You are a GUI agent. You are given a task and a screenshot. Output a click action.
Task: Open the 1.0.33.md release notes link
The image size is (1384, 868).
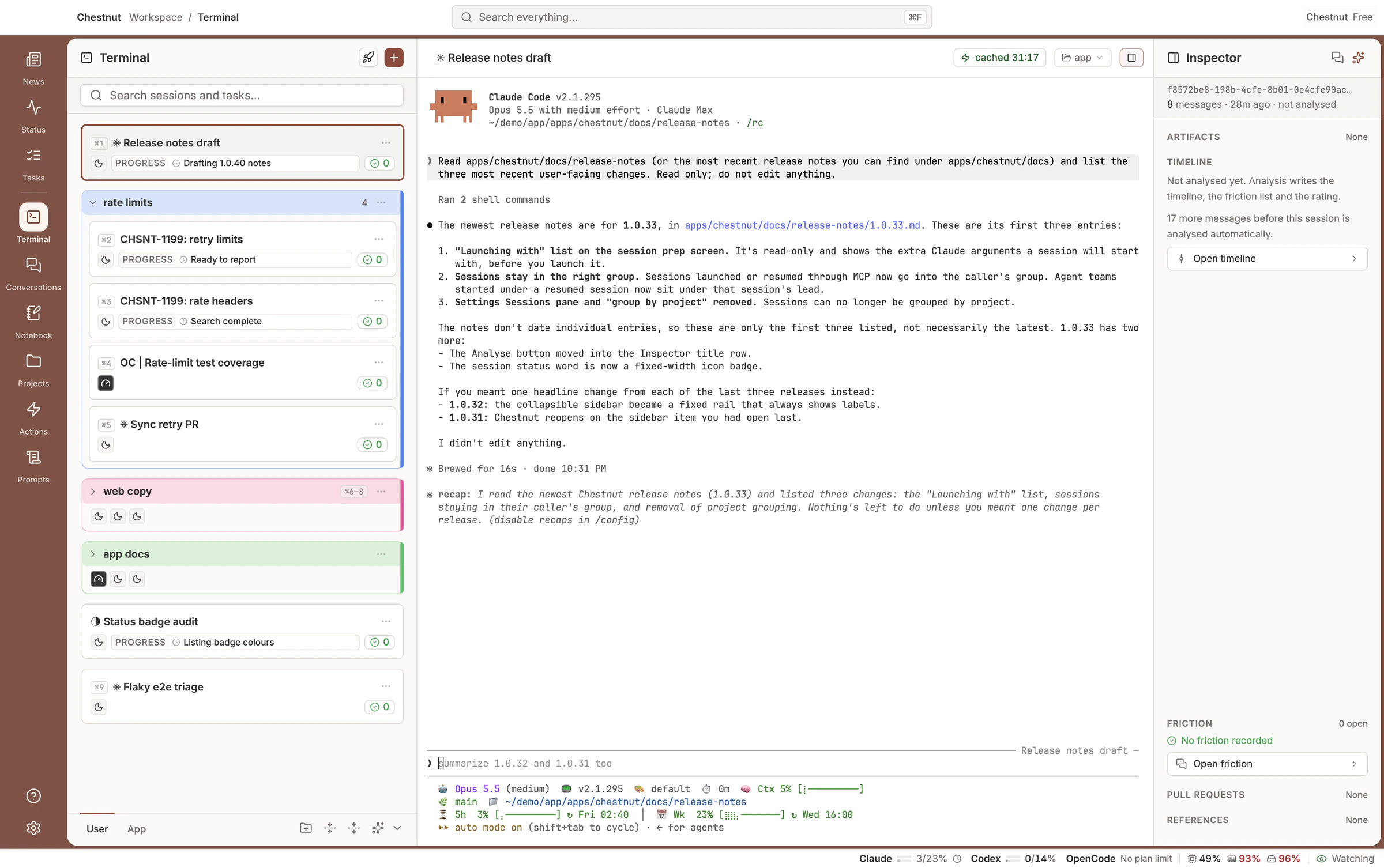802,225
